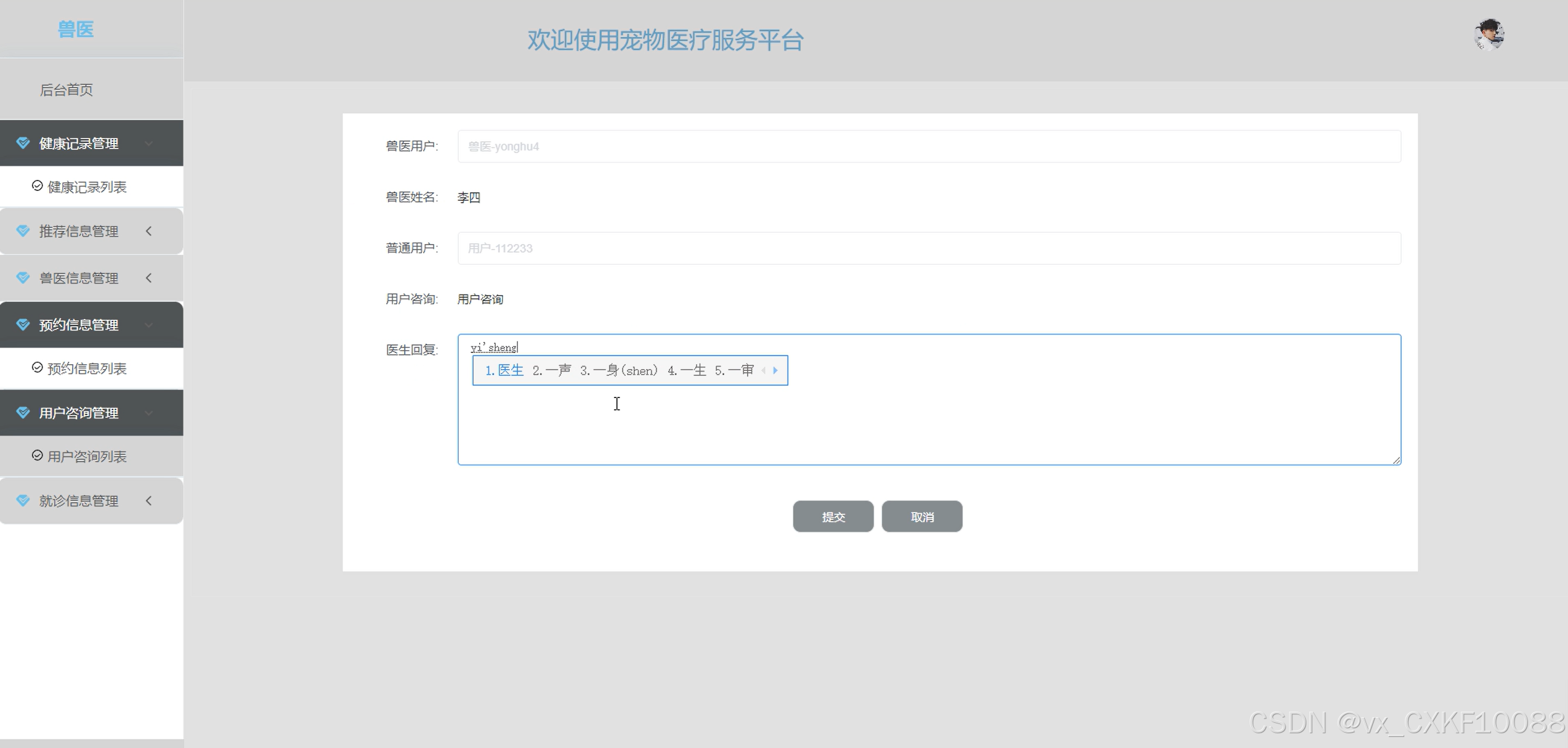Screen dimensions: 1568x748
Task: Choose IME candidate 1. 医生
Action: point(504,370)
